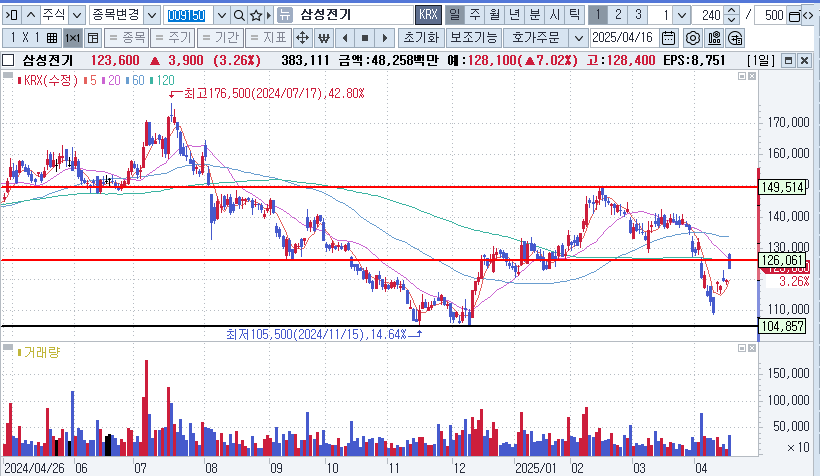
Task: Open chart settings gear icon
Action: pos(693,38)
